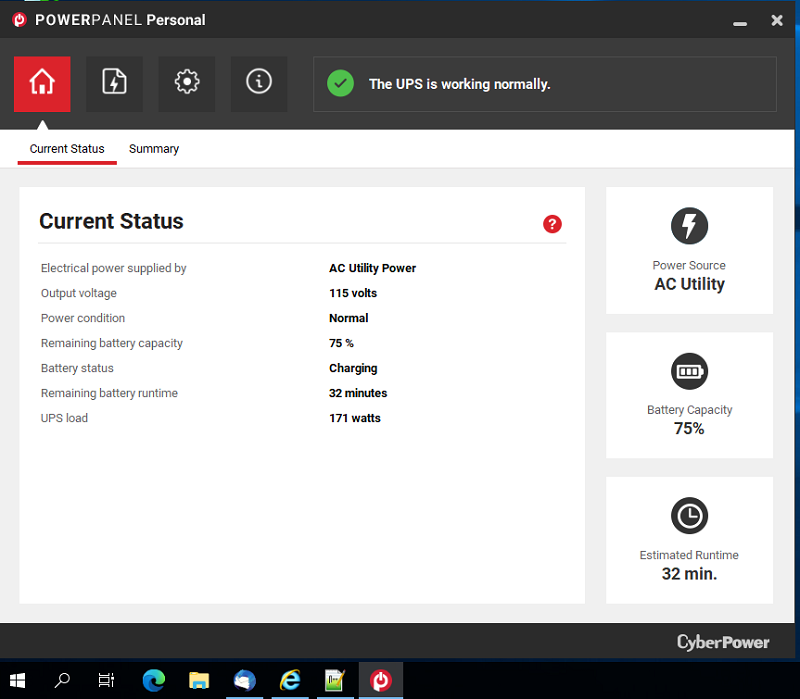Open the Energy Reporting document icon
The width and height of the screenshot is (800, 699).
(114, 83)
